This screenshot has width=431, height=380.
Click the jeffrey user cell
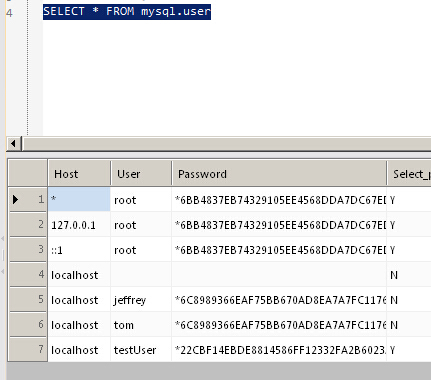[x=141, y=300]
